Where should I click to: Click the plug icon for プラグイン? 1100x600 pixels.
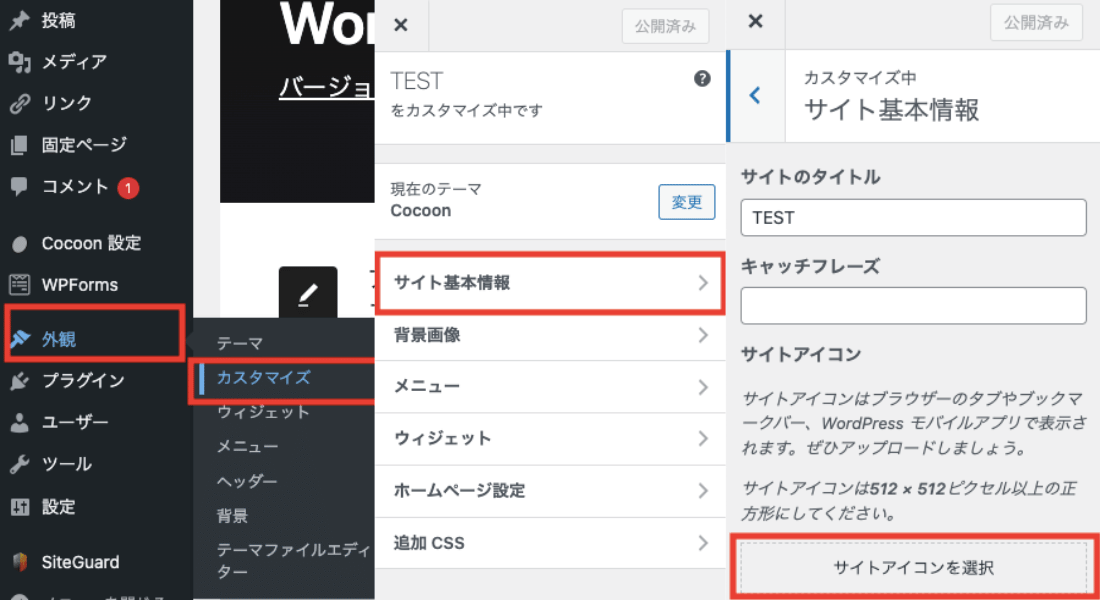coord(19,380)
